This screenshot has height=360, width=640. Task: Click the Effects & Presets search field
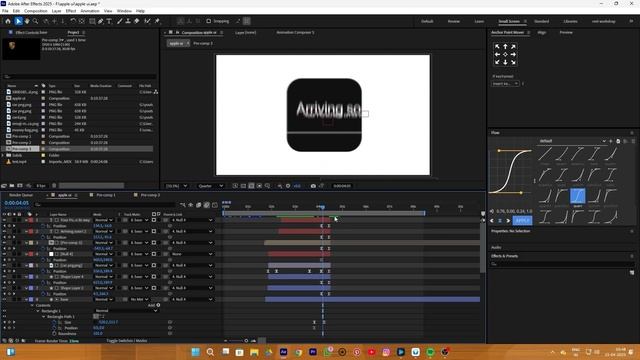561,264
